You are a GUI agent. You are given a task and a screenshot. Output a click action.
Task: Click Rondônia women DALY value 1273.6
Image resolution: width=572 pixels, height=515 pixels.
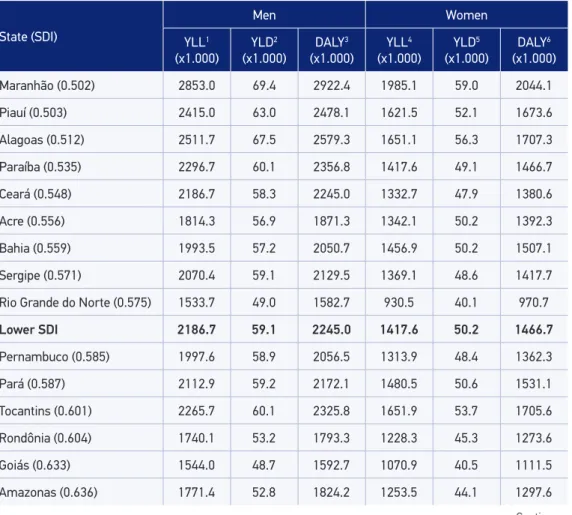click(x=534, y=438)
